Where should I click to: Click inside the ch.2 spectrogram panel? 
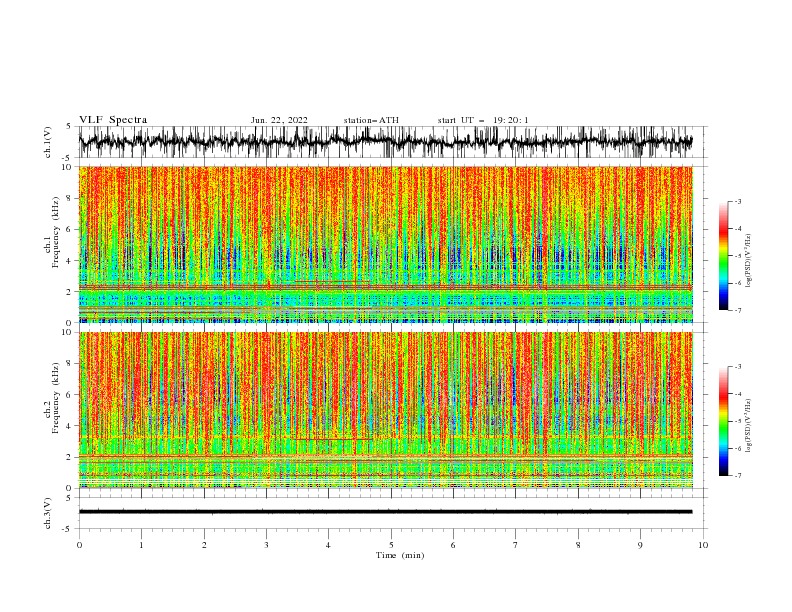pyautogui.click(x=385, y=410)
